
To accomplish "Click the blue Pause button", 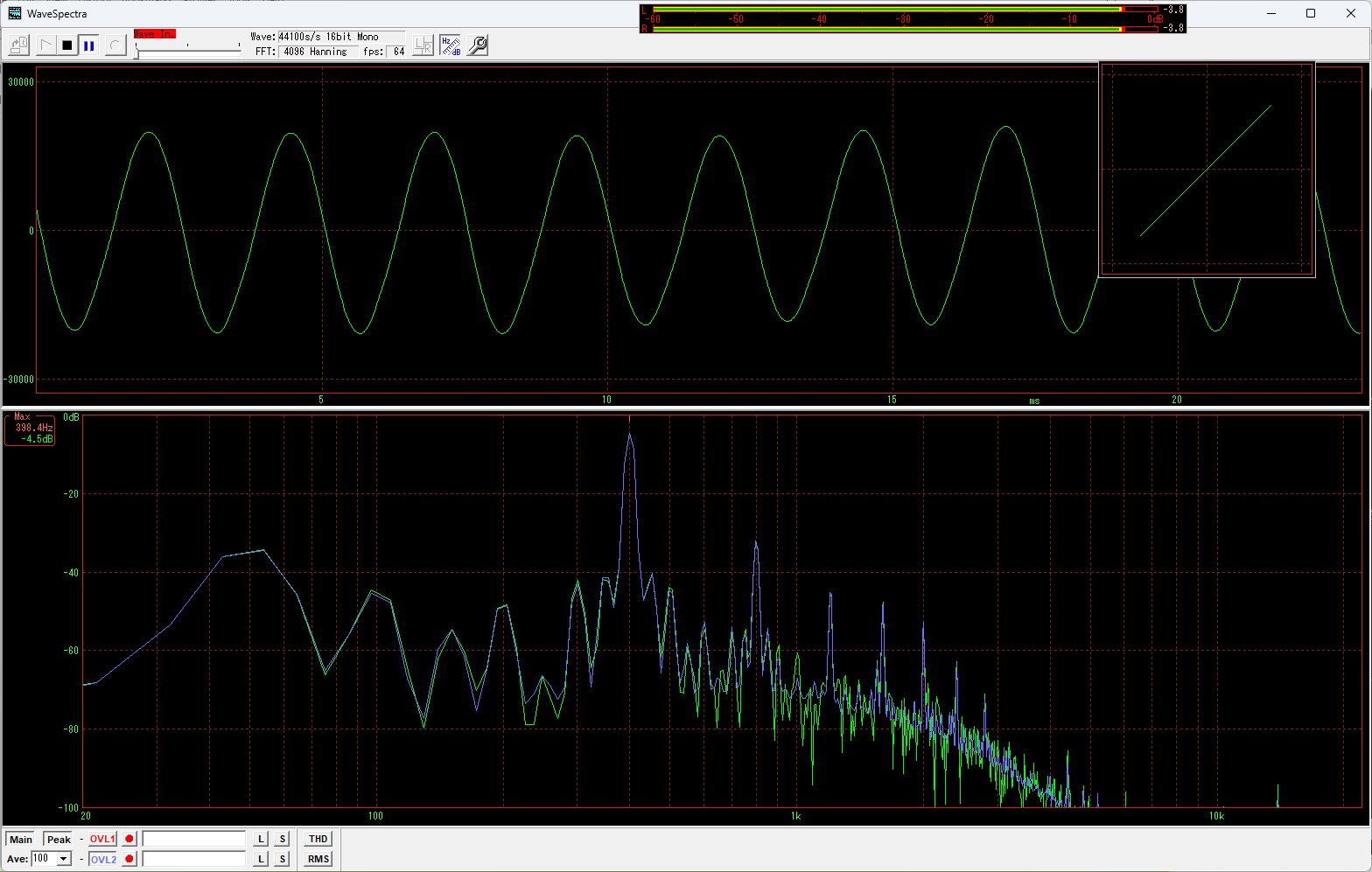I will [x=89, y=45].
